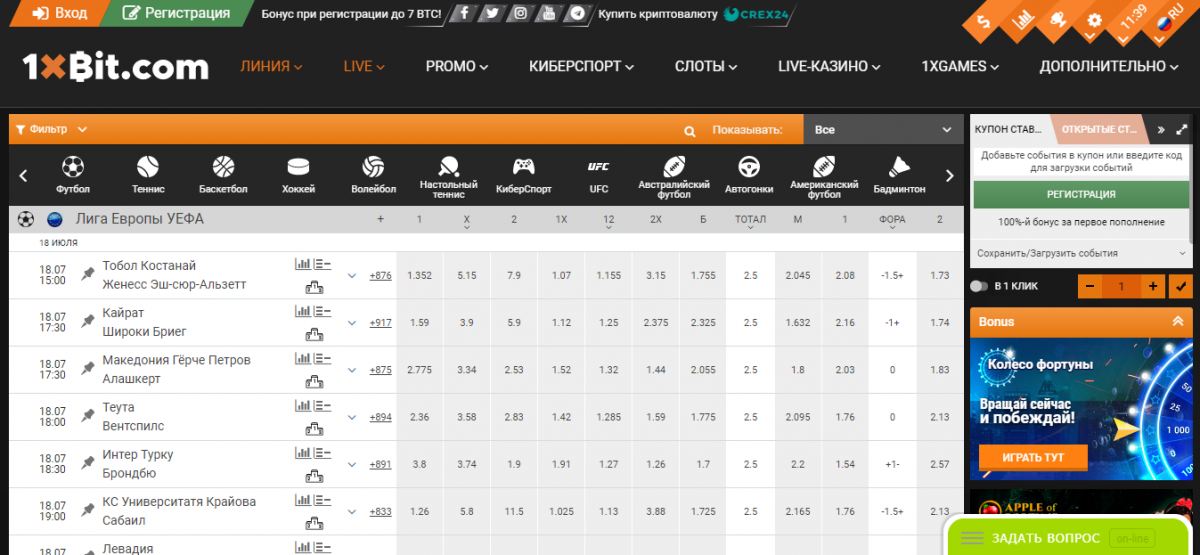Open the Instagram social icon in top bar

[520, 14]
